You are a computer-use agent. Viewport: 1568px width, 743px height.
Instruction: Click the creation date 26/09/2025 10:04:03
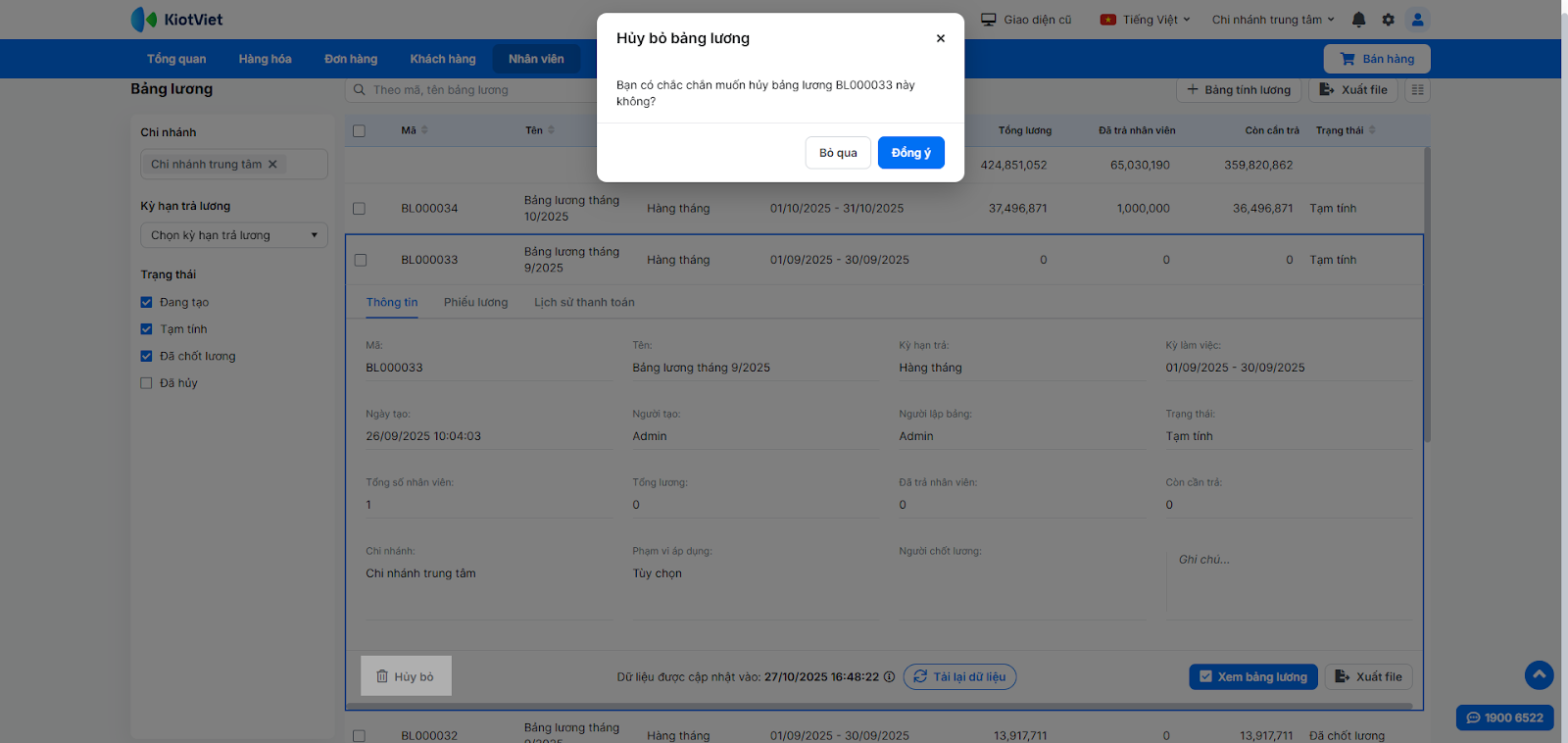coord(423,437)
